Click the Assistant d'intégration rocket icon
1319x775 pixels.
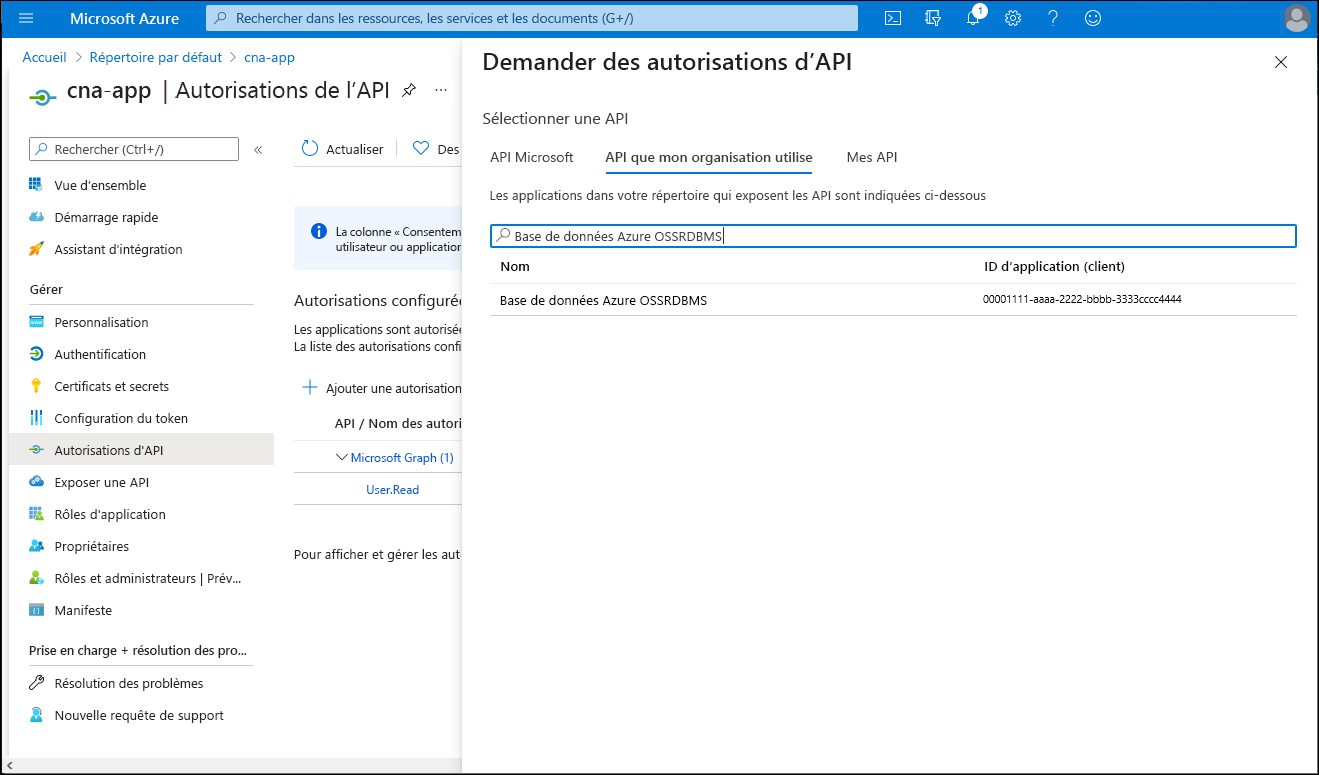[x=36, y=249]
